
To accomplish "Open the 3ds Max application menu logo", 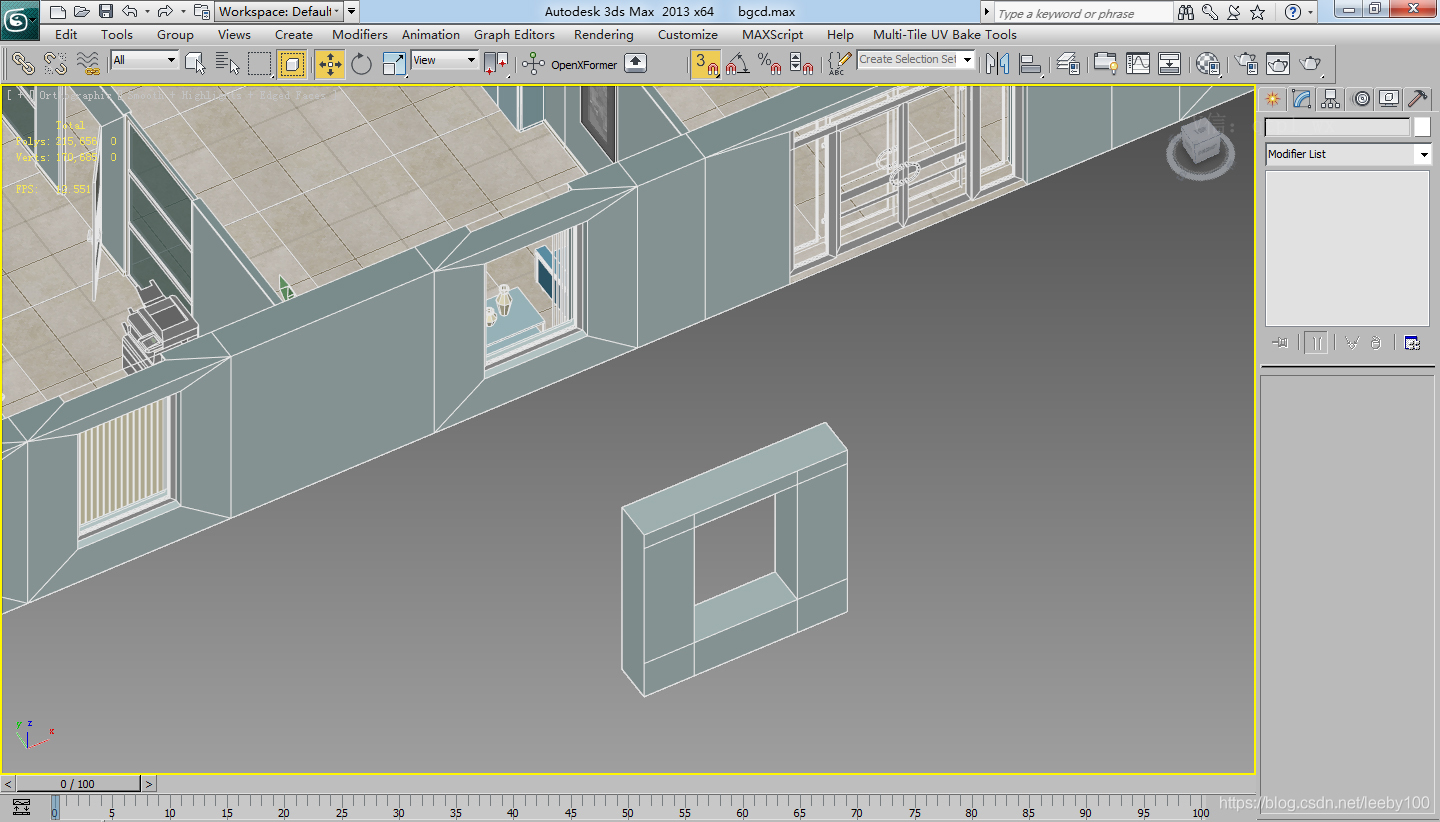I will (20, 19).
